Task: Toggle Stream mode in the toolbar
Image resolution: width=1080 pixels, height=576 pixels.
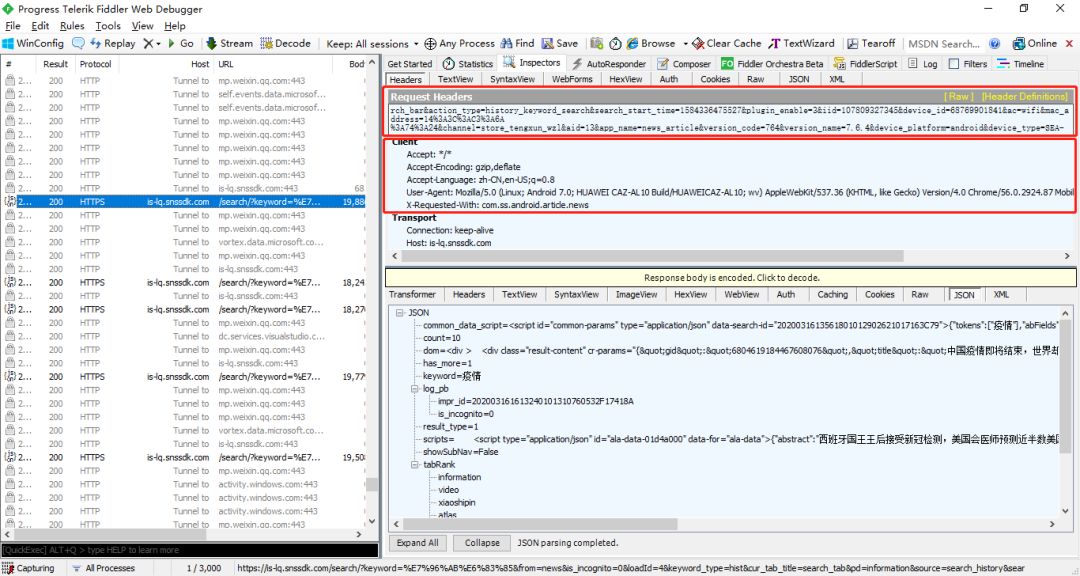Action: [x=229, y=43]
